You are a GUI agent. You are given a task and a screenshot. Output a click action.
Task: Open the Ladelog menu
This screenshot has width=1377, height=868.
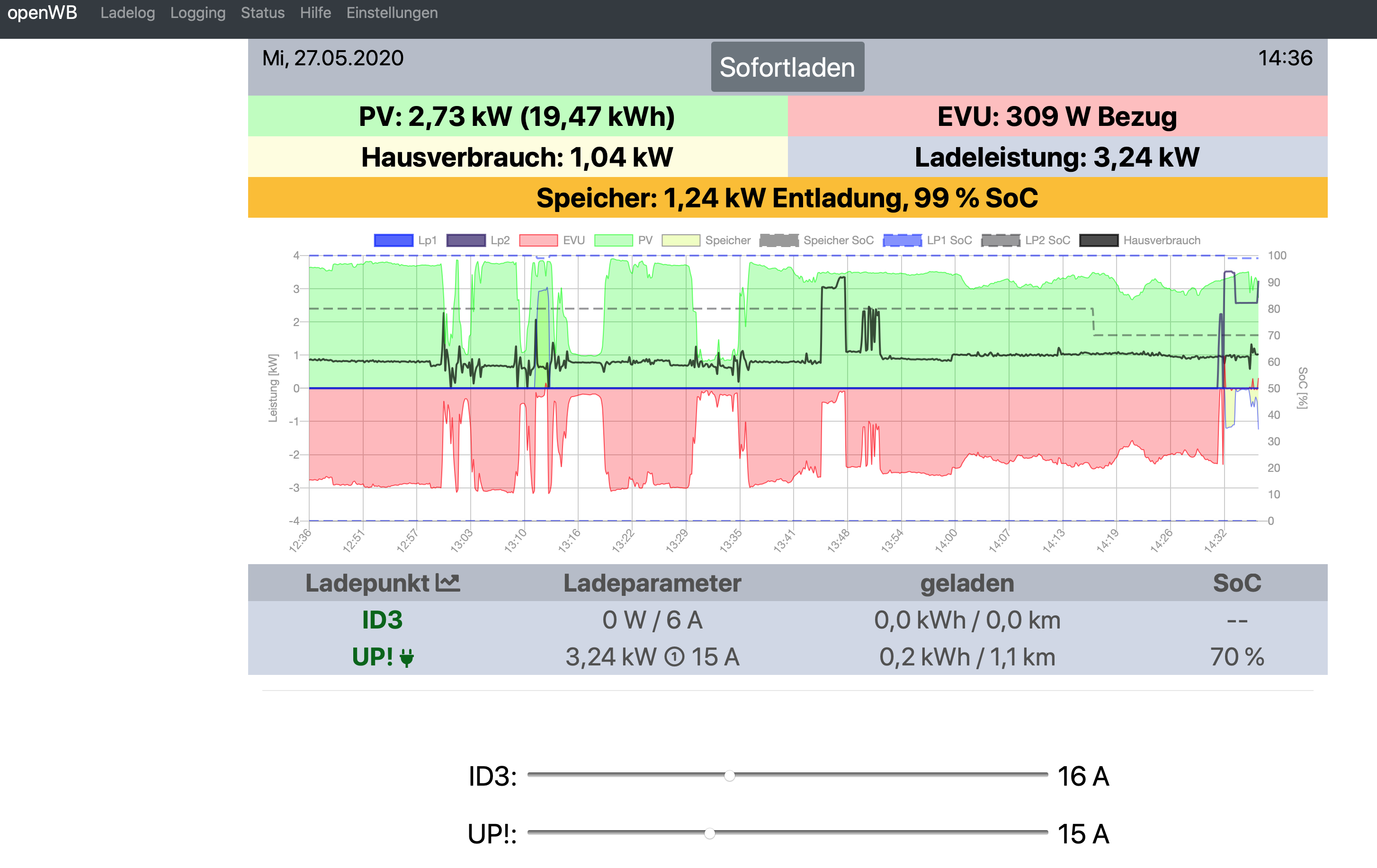coord(127,13)
